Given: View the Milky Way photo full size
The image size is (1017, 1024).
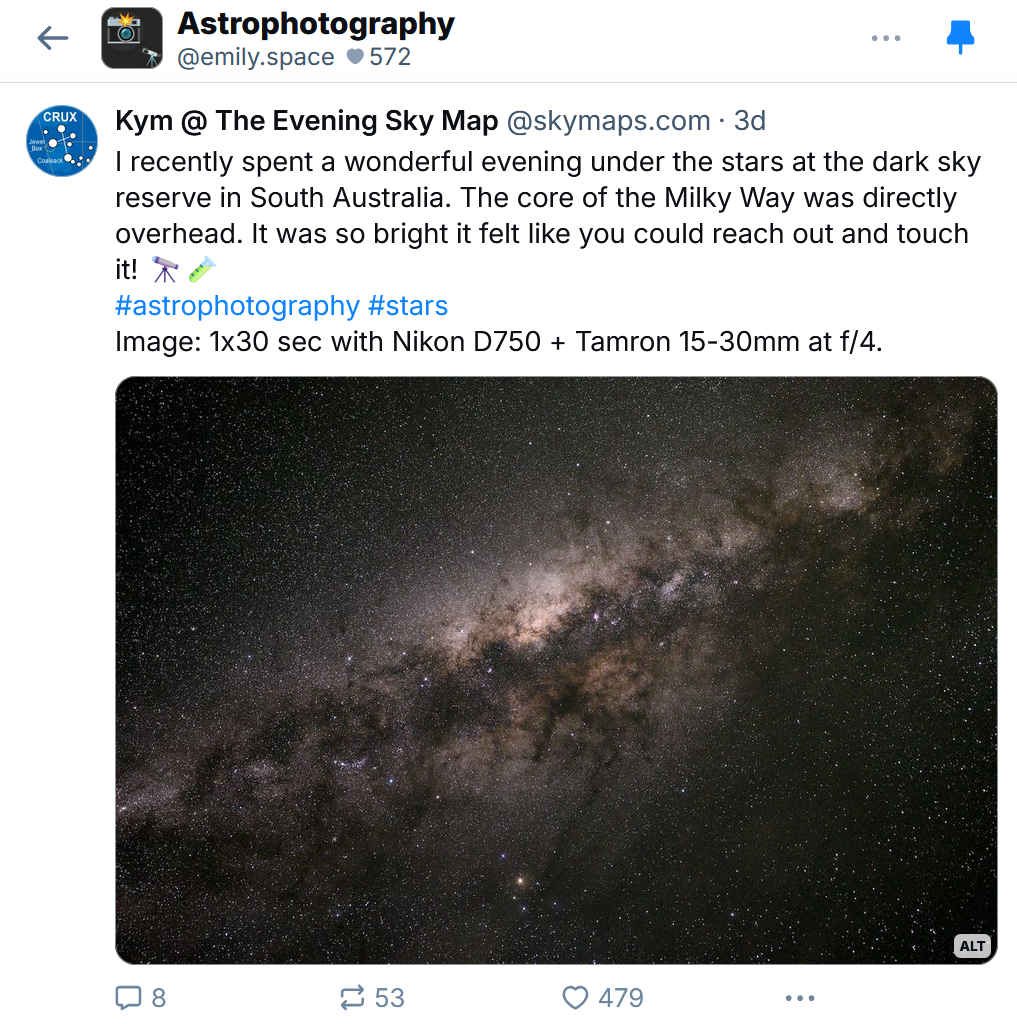Looking at the screenshot, I should [x=557, y=670].
